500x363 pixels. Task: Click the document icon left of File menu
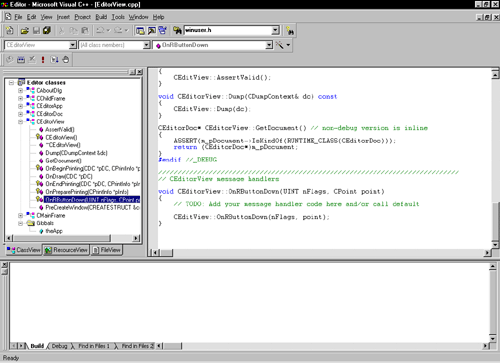[x=8, y=16]
